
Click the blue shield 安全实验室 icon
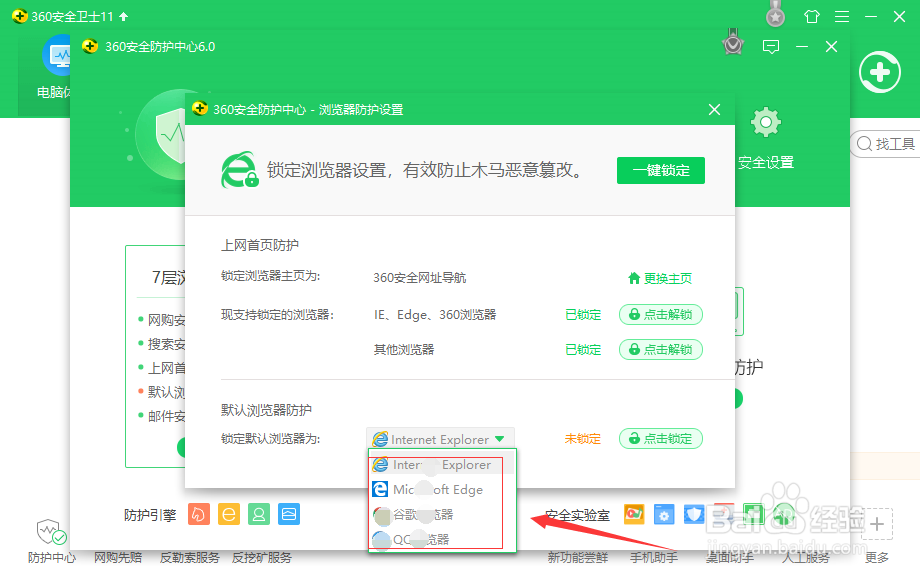click(694, 514)
